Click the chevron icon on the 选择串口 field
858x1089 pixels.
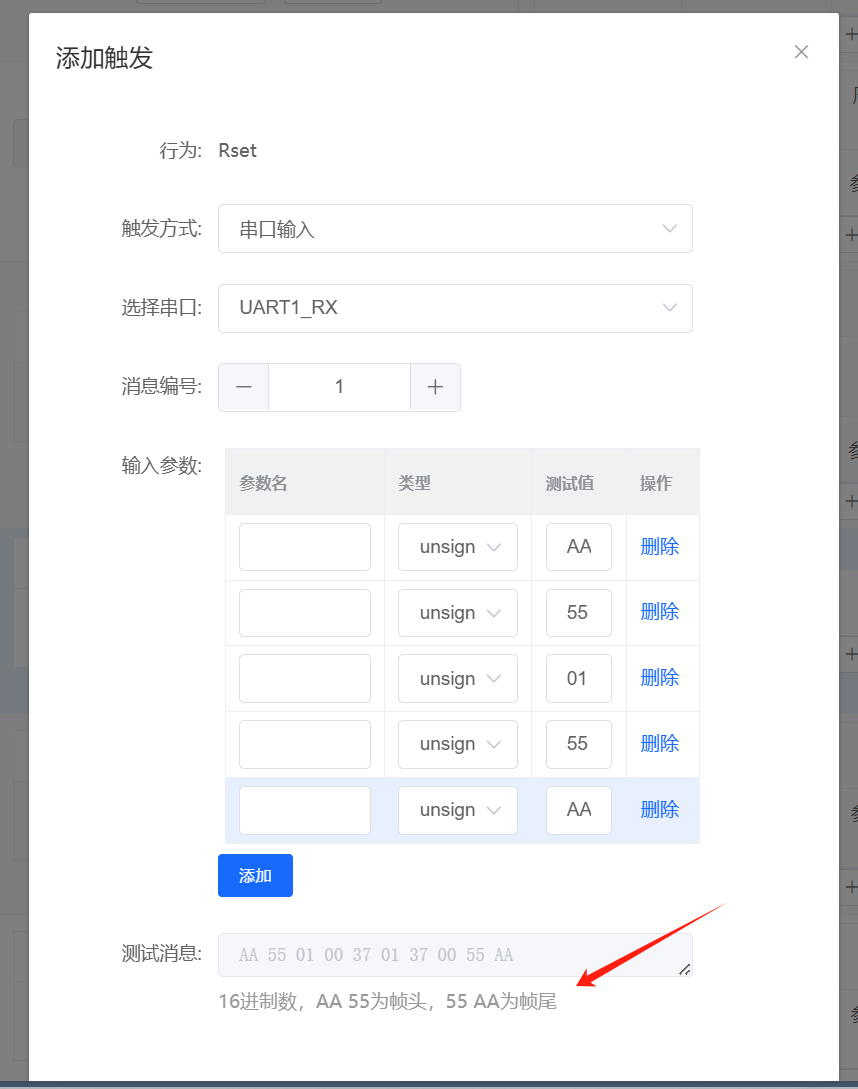click(x=669, y=308)
